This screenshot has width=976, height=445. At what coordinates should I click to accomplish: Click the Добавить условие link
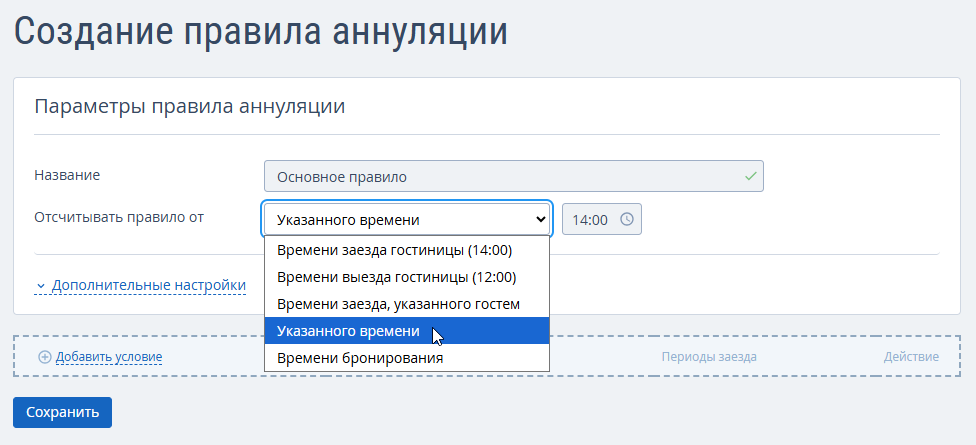(x=109, y=357)
